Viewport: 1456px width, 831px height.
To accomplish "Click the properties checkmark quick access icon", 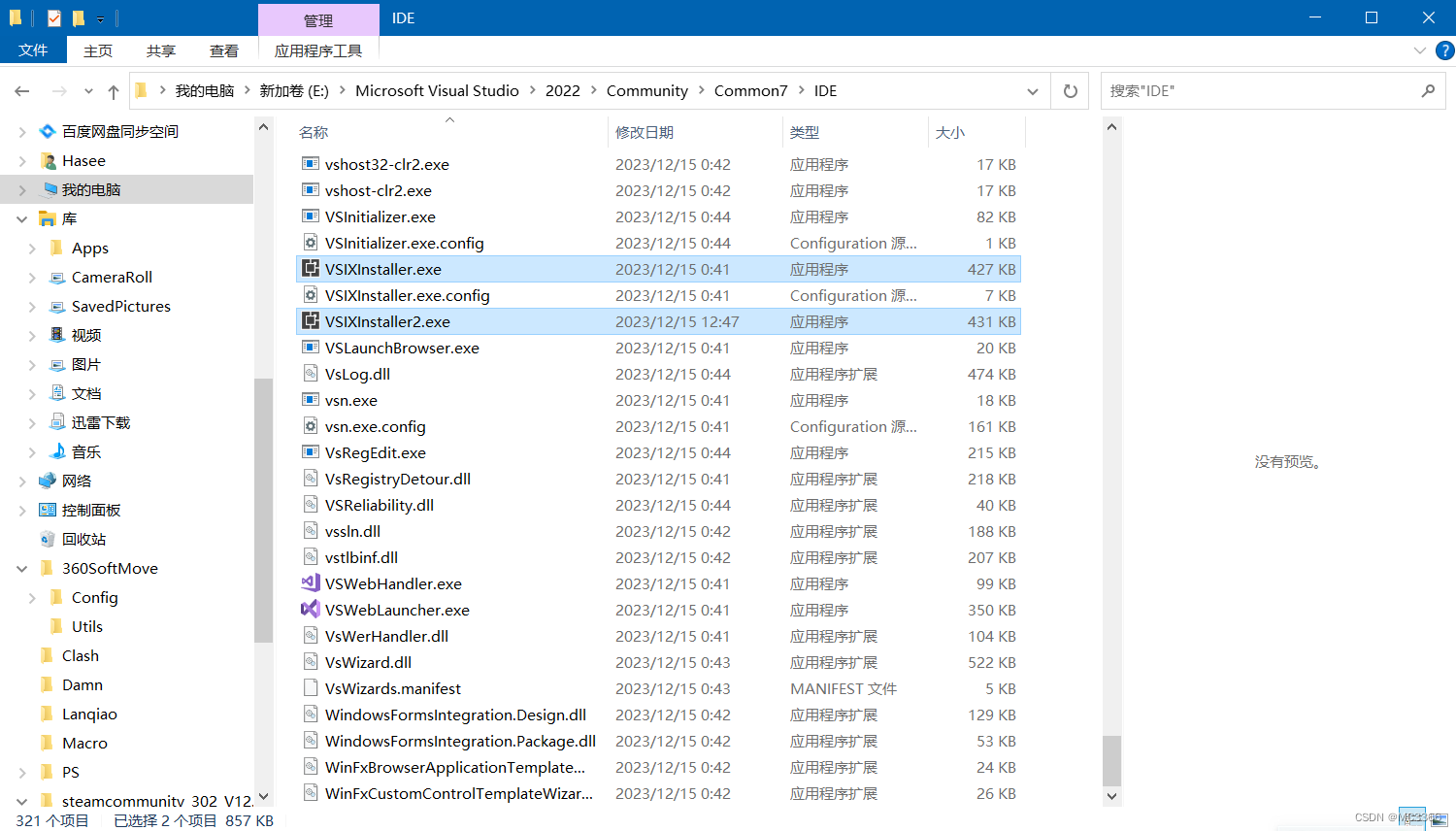I will pyautogui.click(x=54, y=17).
